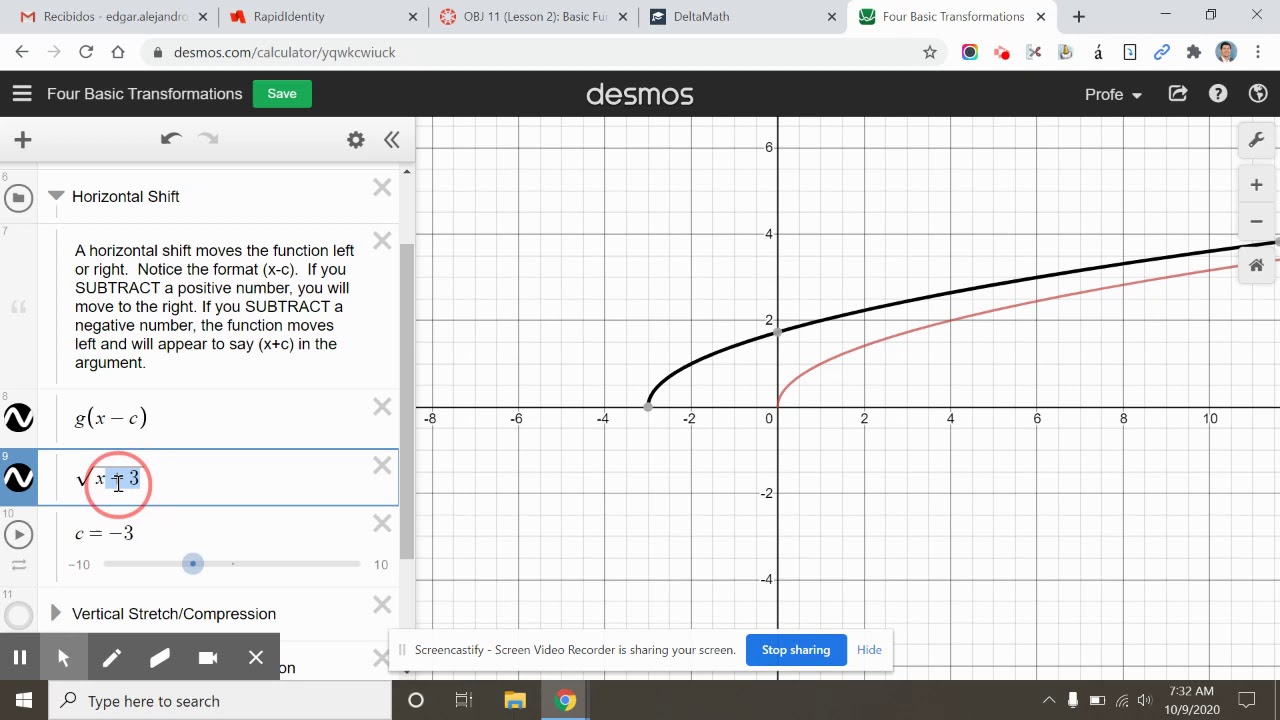Collapse the Horizontal Shift folder

56,196
